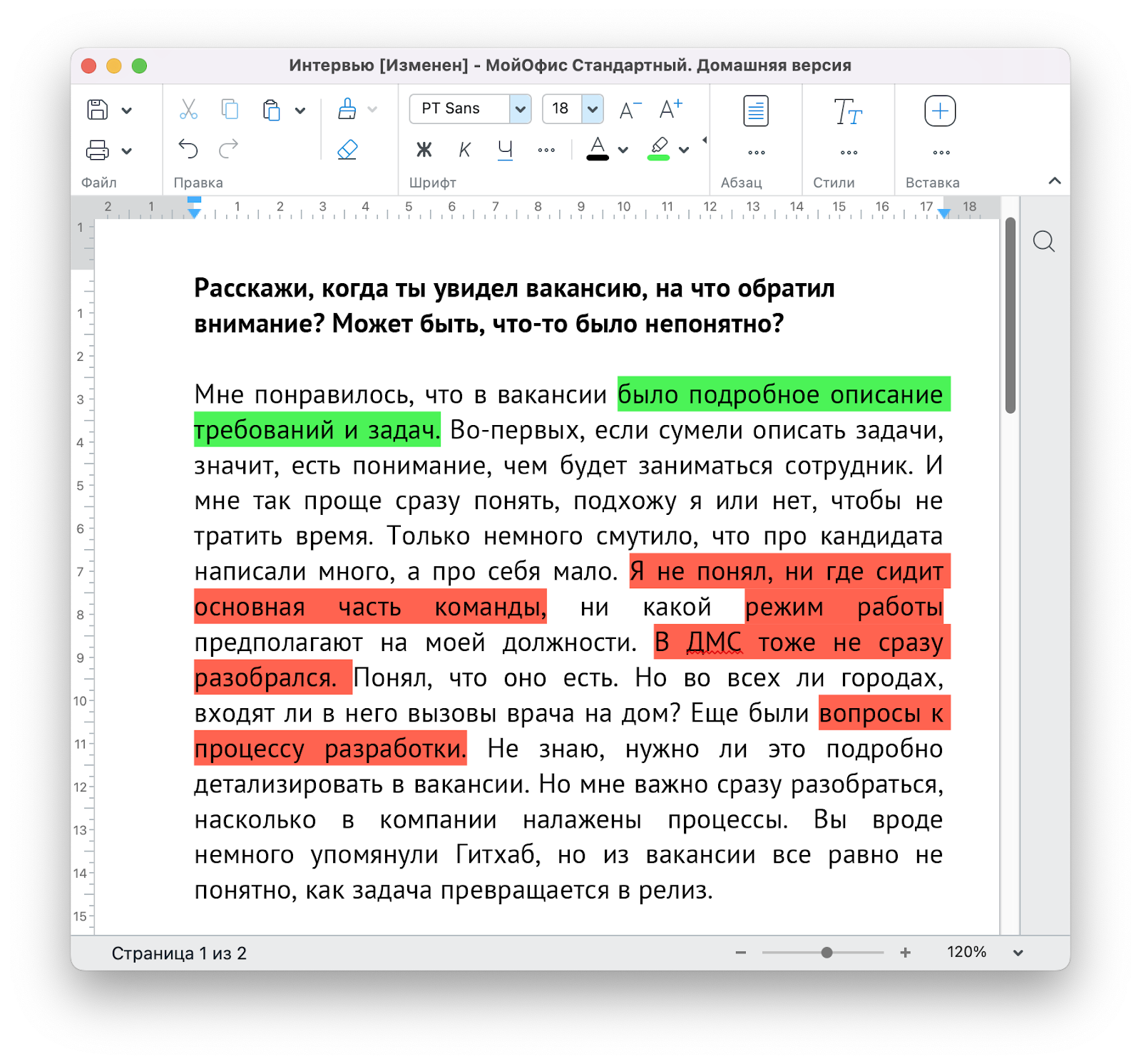Click the vertical scrollbar thumb
Screen dimensions: 1141x1064
[1010, 315]
